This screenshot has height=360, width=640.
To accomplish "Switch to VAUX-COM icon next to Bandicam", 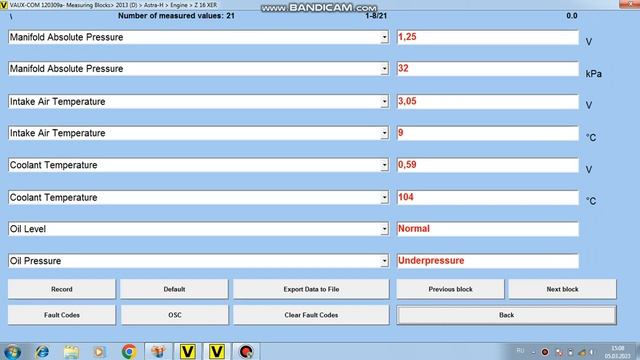I will [217, 351].
